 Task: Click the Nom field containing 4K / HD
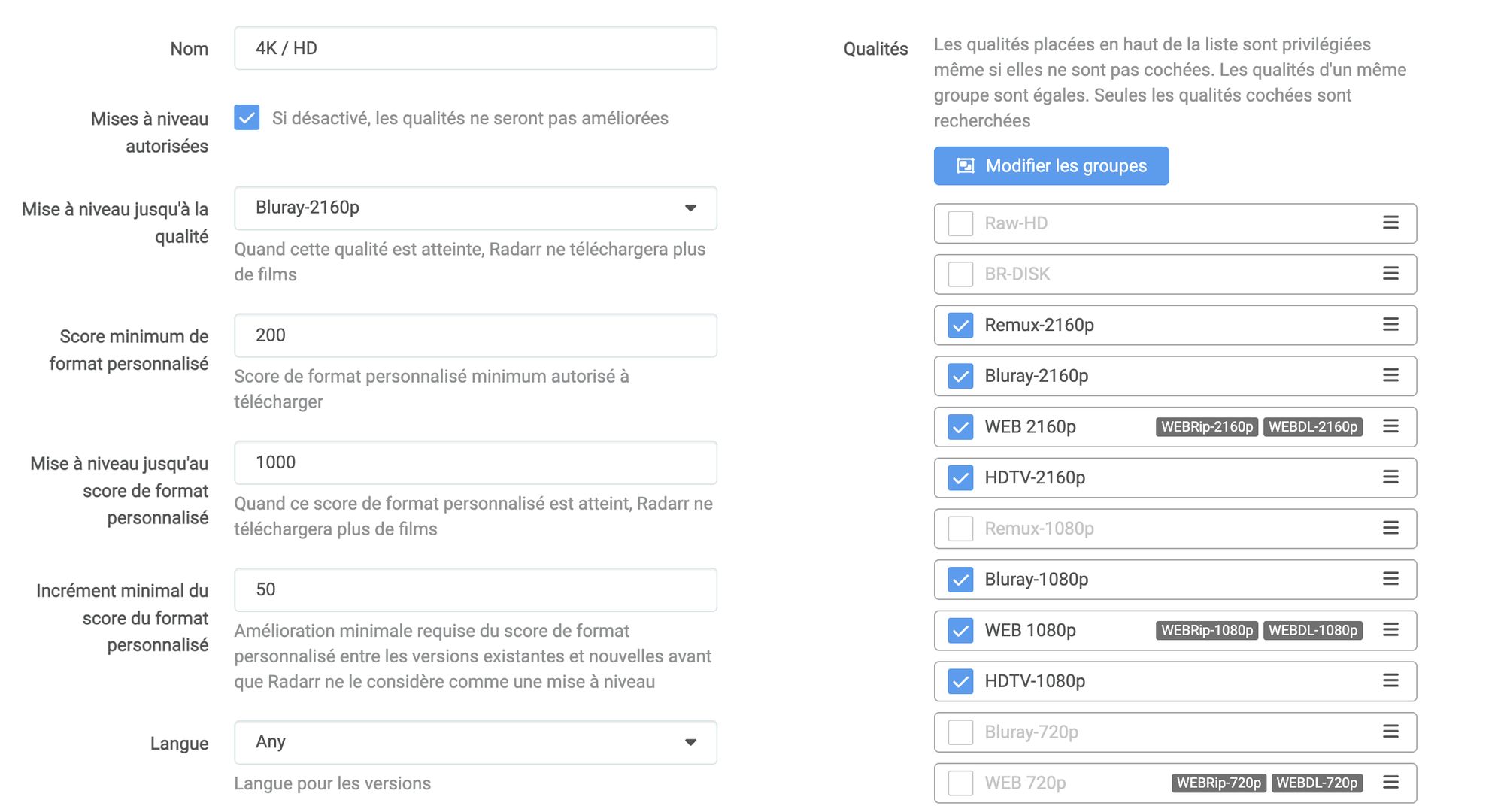(x=475, y=49)
